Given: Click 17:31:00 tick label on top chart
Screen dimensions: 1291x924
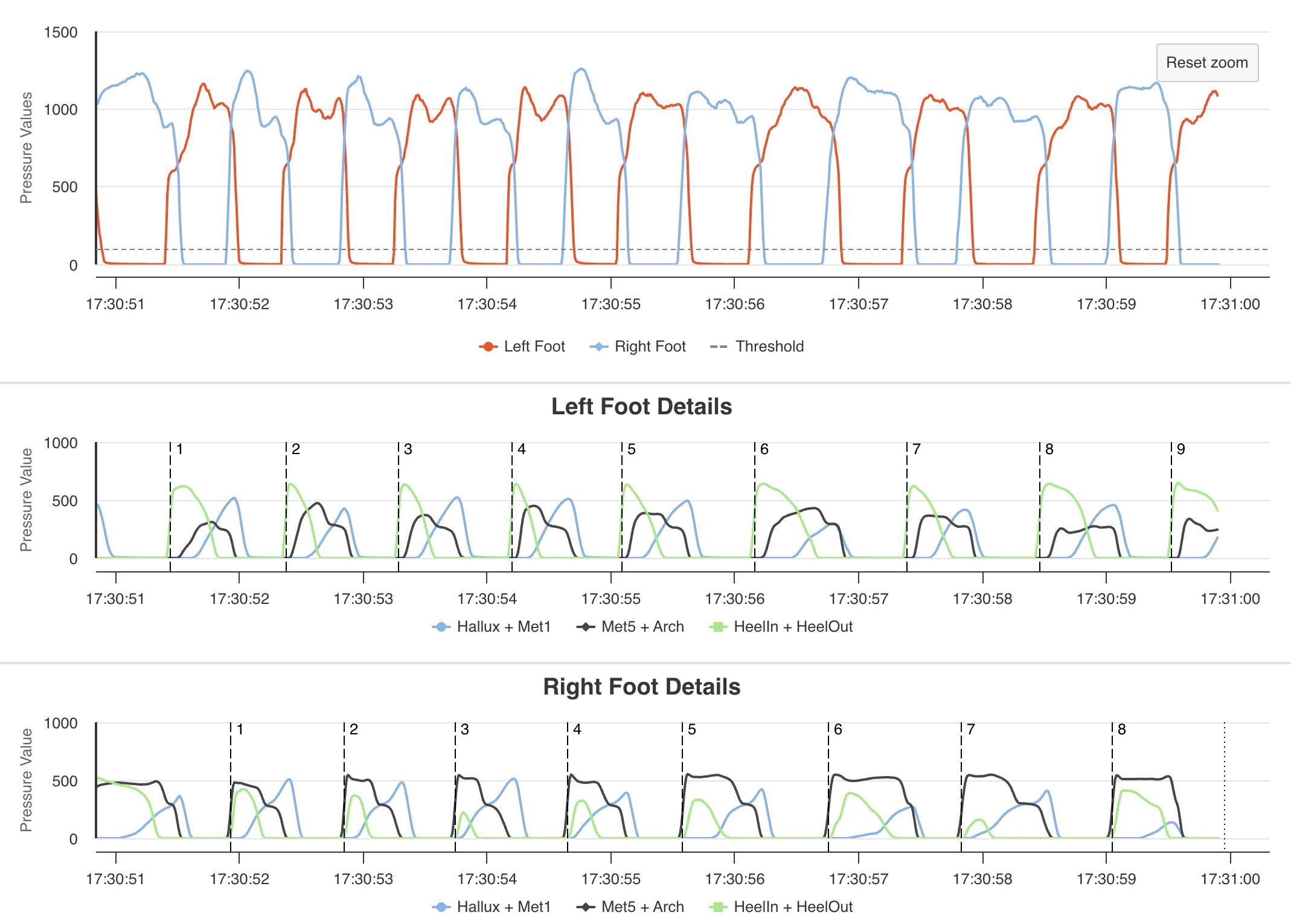Looking at the screenshot, I should pyautogui.click(x=1230, y=304).
